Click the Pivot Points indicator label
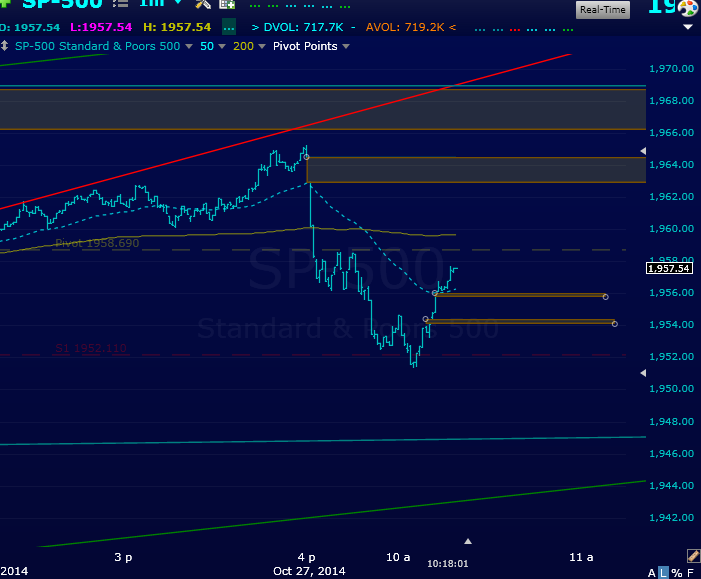The image size is (701, 579). (x=305, y=46)
